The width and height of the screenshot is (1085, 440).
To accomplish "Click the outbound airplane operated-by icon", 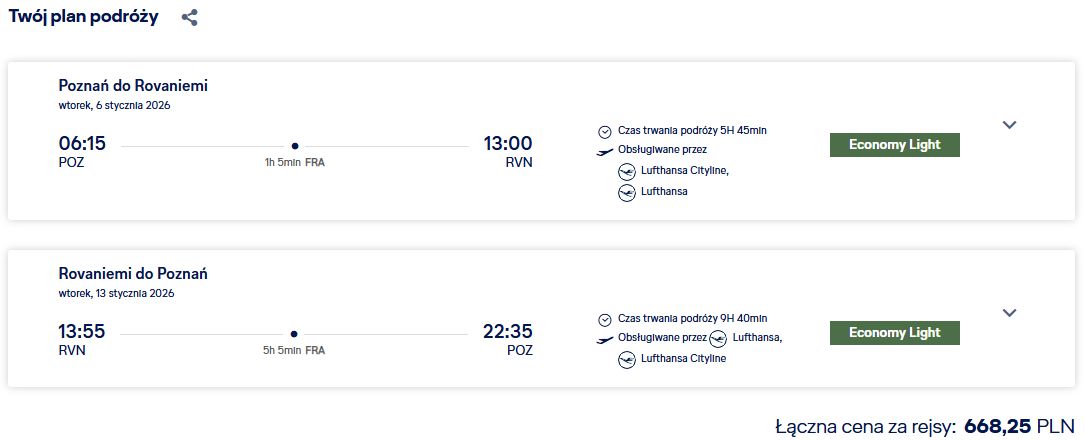I will (605, 151).
